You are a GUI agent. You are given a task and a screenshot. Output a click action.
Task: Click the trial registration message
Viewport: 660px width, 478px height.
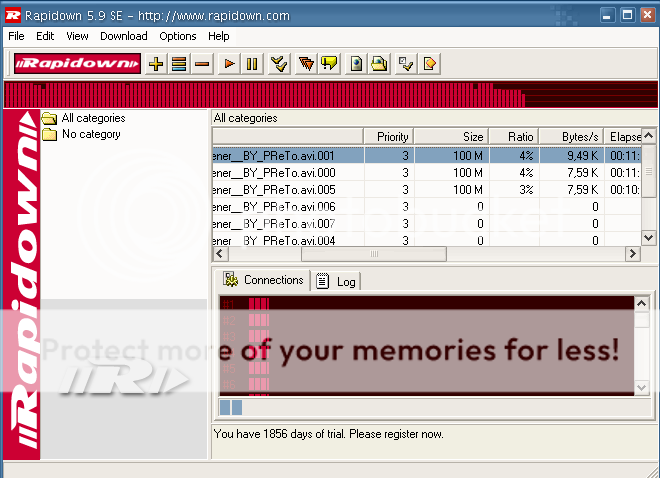[328, 434]
